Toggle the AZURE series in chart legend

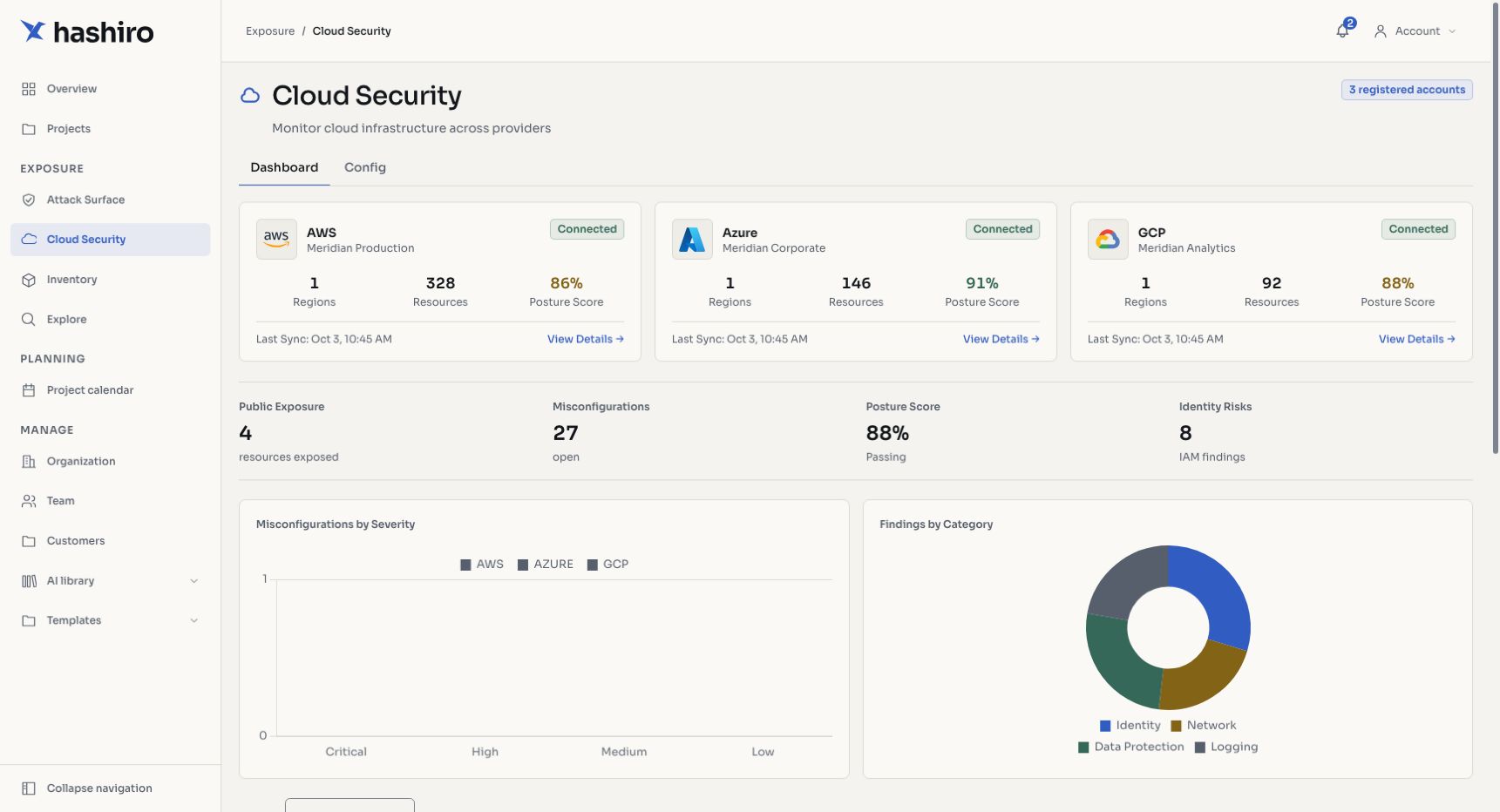pyautogui.click(x=546, y=565)
